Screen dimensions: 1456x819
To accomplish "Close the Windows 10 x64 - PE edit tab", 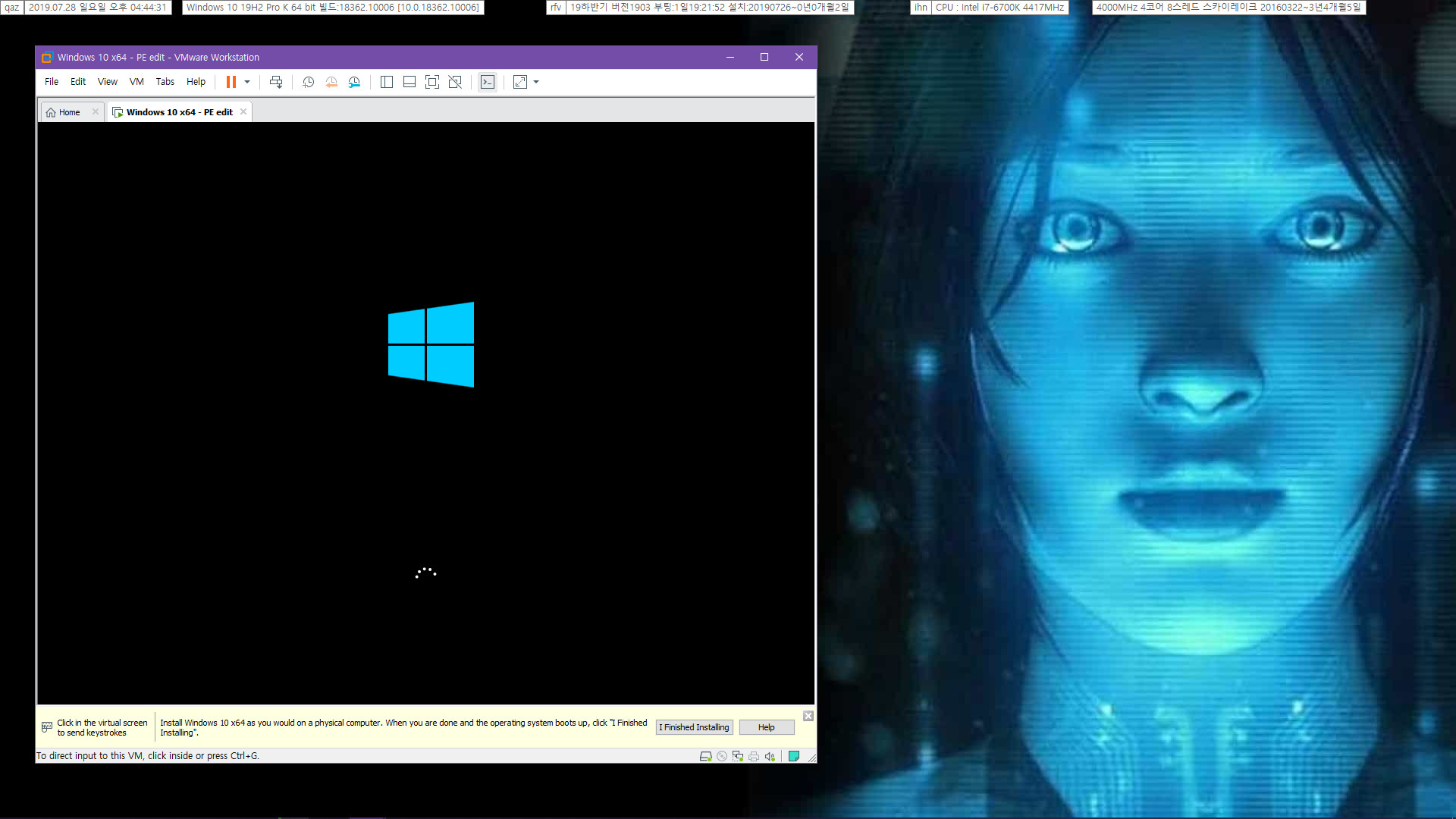I will click(243, 111).
